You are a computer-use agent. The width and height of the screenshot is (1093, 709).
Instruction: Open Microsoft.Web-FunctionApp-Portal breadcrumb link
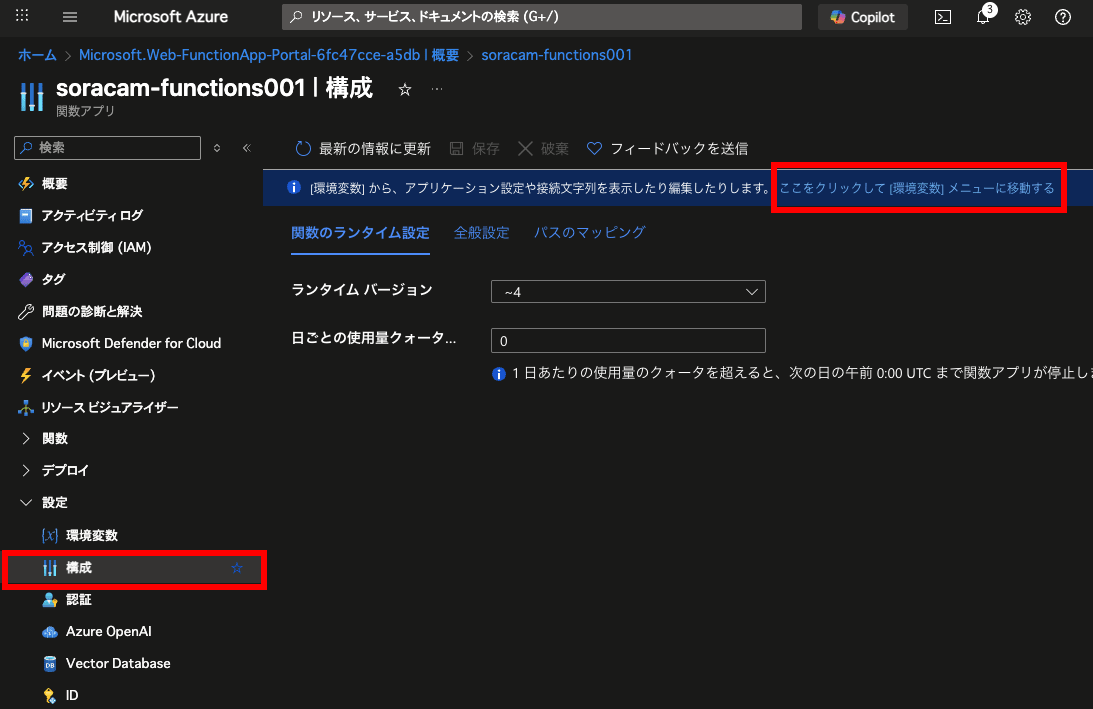coord(268,55)
